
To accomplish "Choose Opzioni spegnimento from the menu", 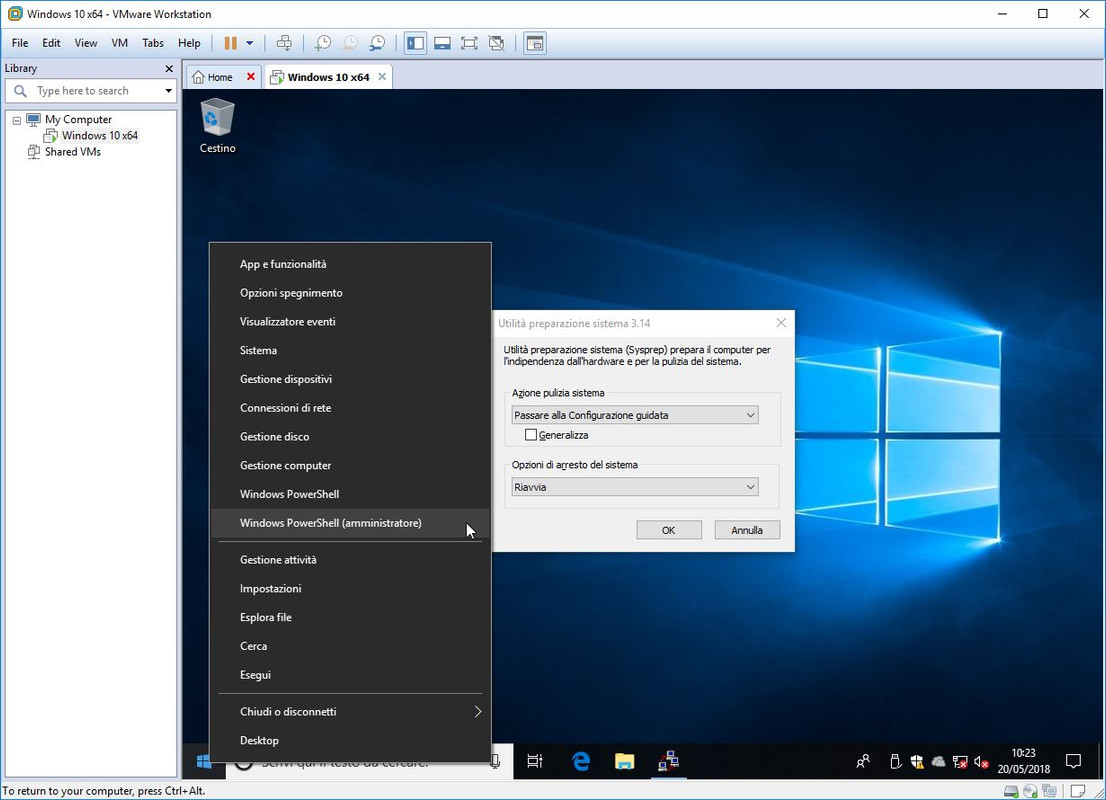I will (x=351, y=293).
